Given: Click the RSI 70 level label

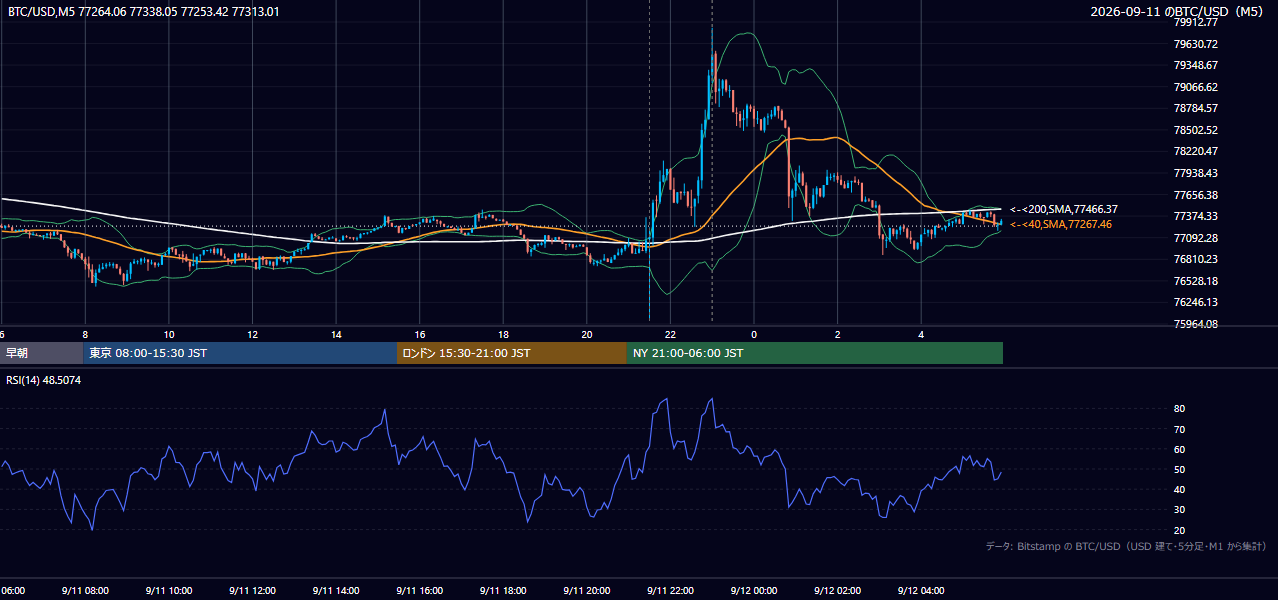Looking at the screenshot, I should pyautogui.click(x=1180, y=429).
